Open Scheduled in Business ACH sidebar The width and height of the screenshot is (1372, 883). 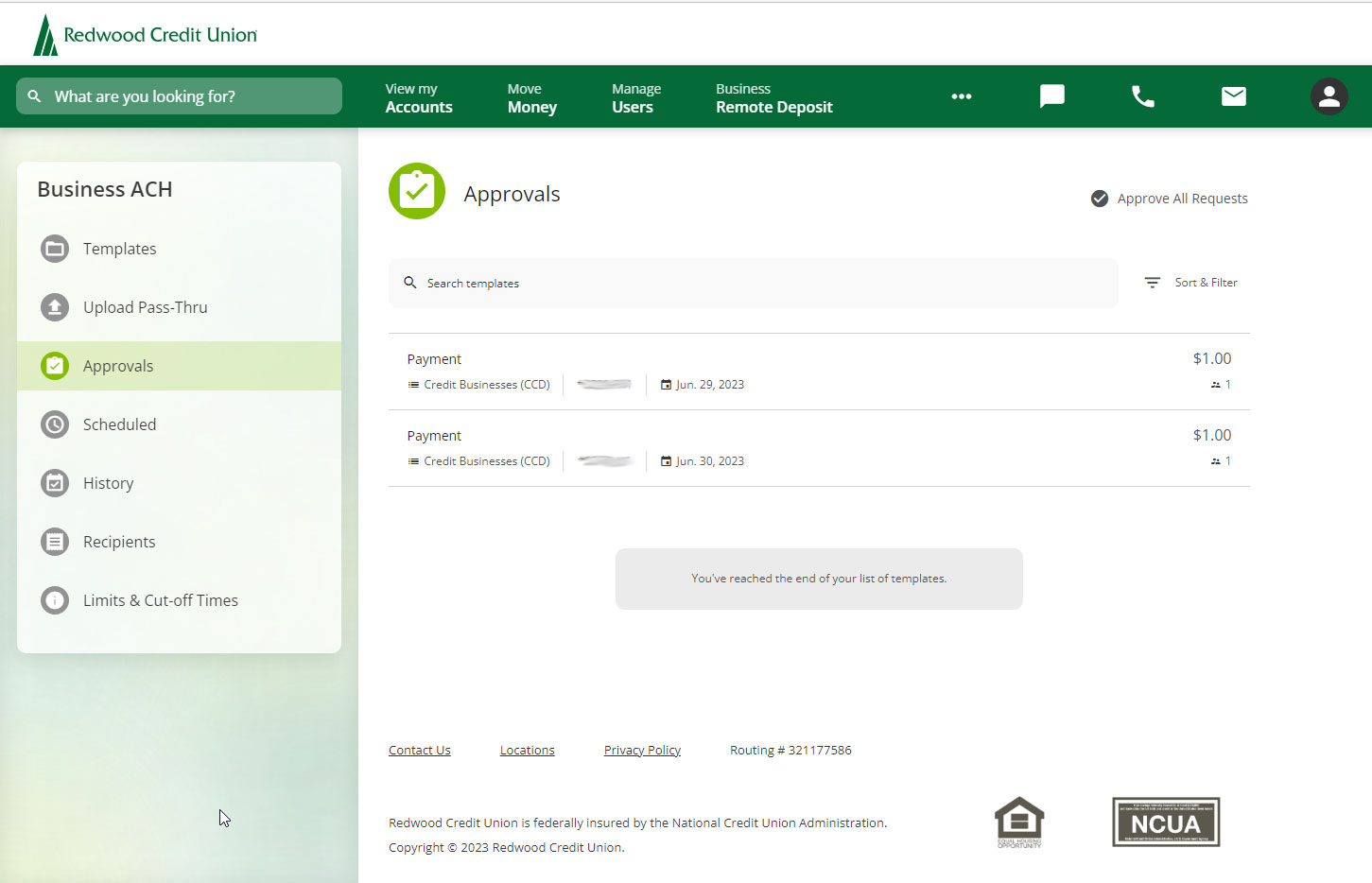[x=179, y=424]
